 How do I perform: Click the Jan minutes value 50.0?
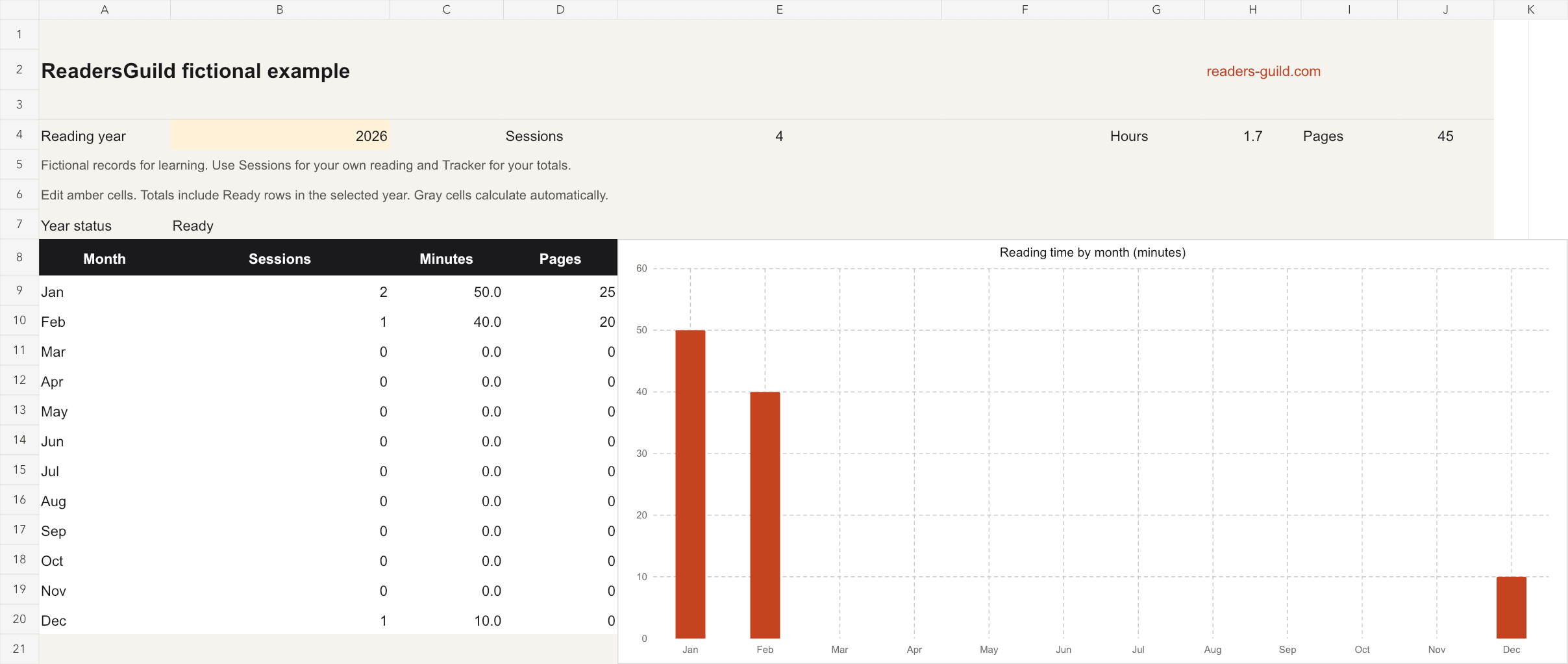[487, 292]
